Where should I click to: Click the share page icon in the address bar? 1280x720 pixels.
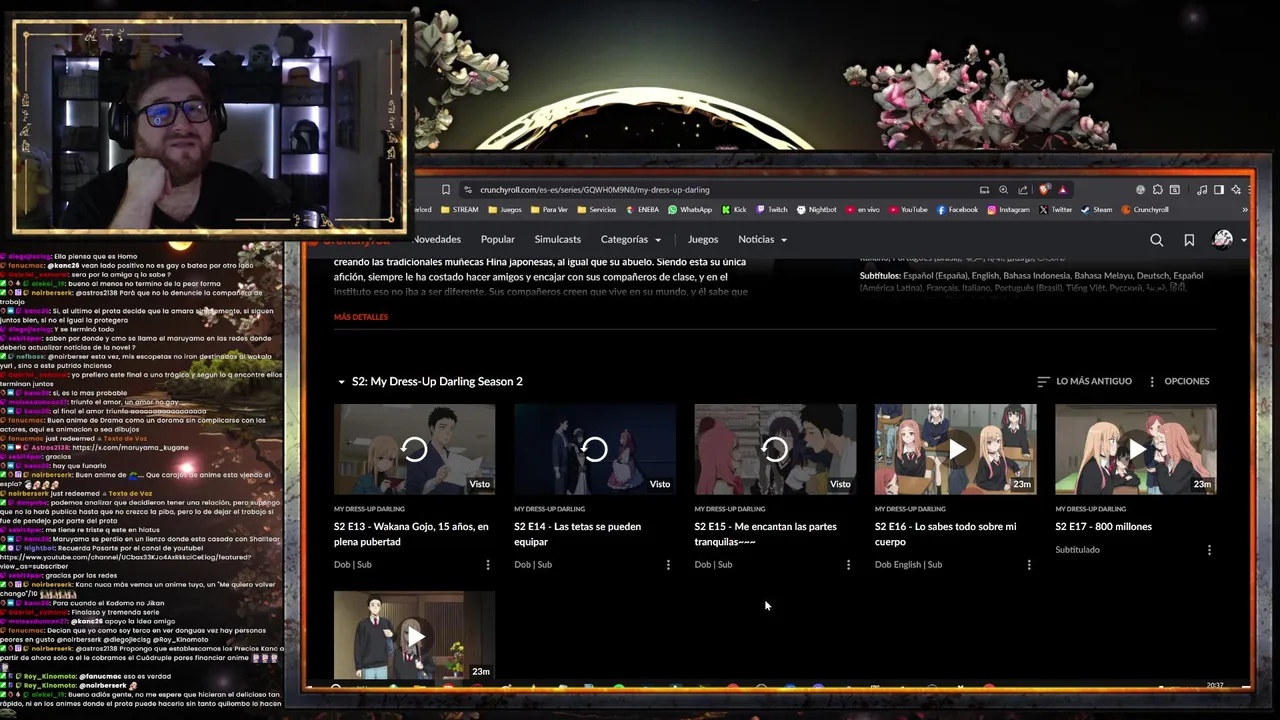tap(1023, 190)
